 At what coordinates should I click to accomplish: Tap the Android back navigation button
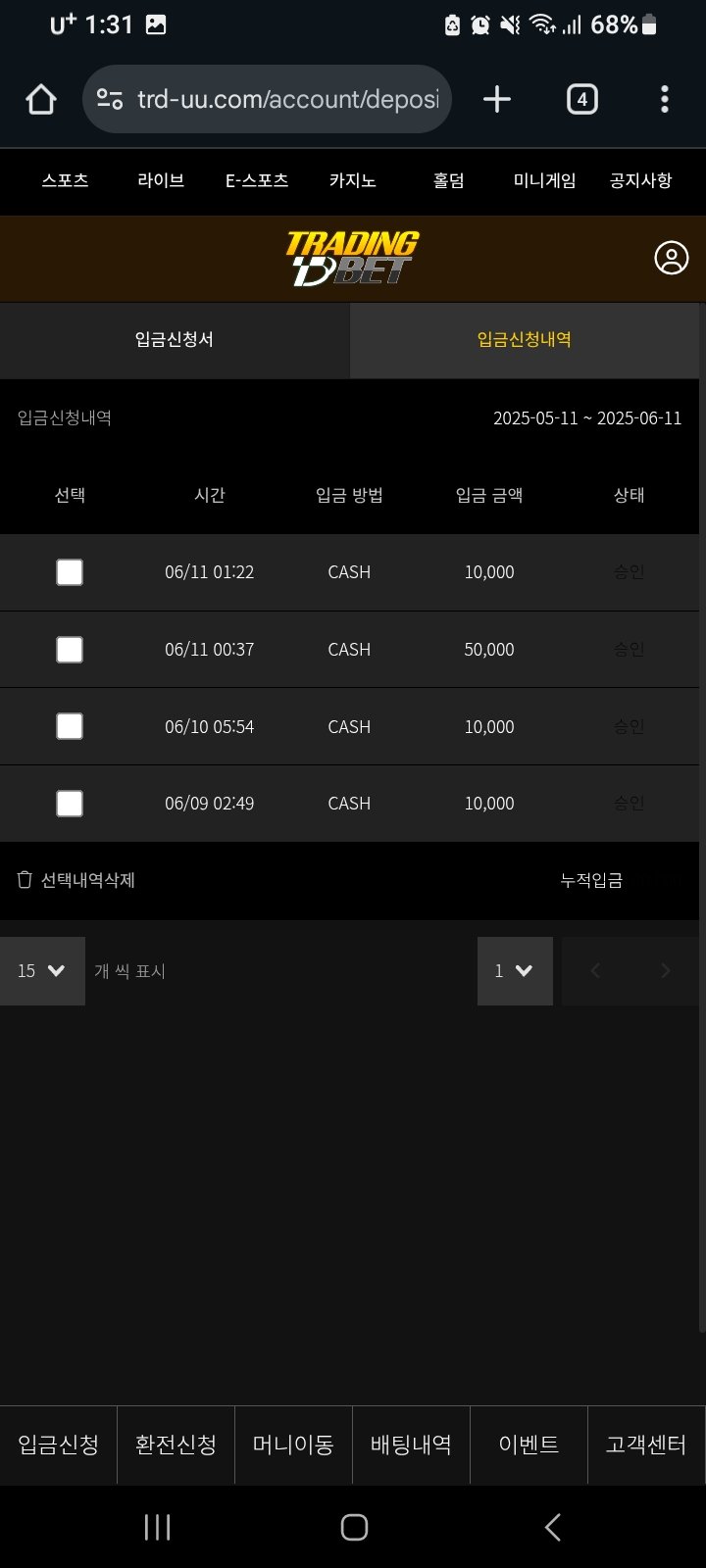tap(552, 1527)
